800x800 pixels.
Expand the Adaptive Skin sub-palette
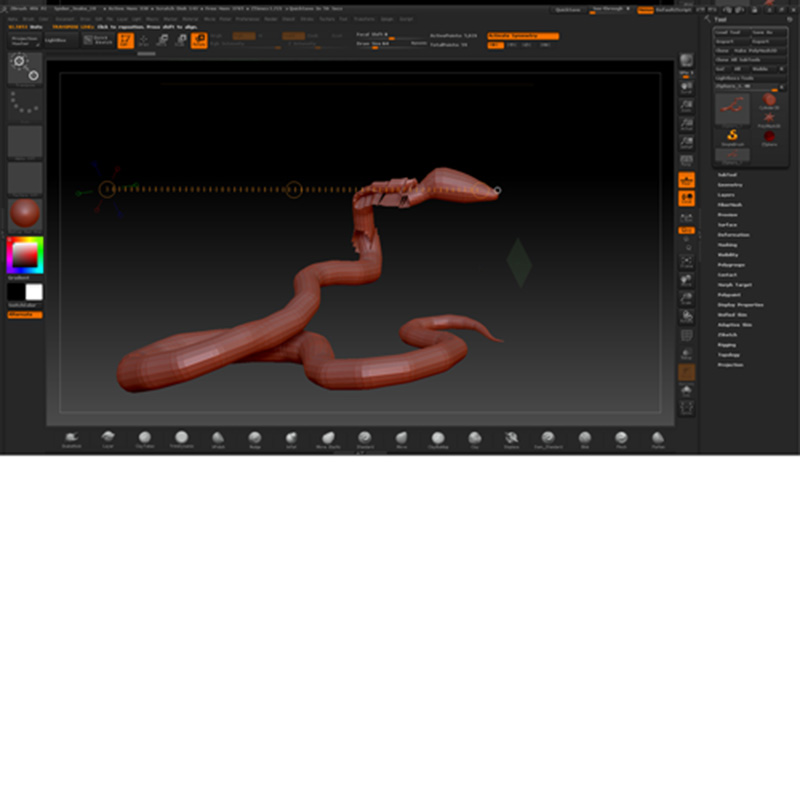735,324
